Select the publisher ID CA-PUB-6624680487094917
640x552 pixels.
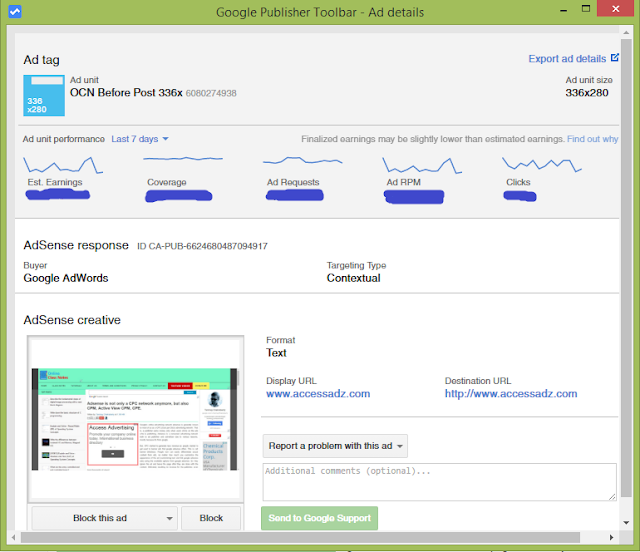click(208, 246)
